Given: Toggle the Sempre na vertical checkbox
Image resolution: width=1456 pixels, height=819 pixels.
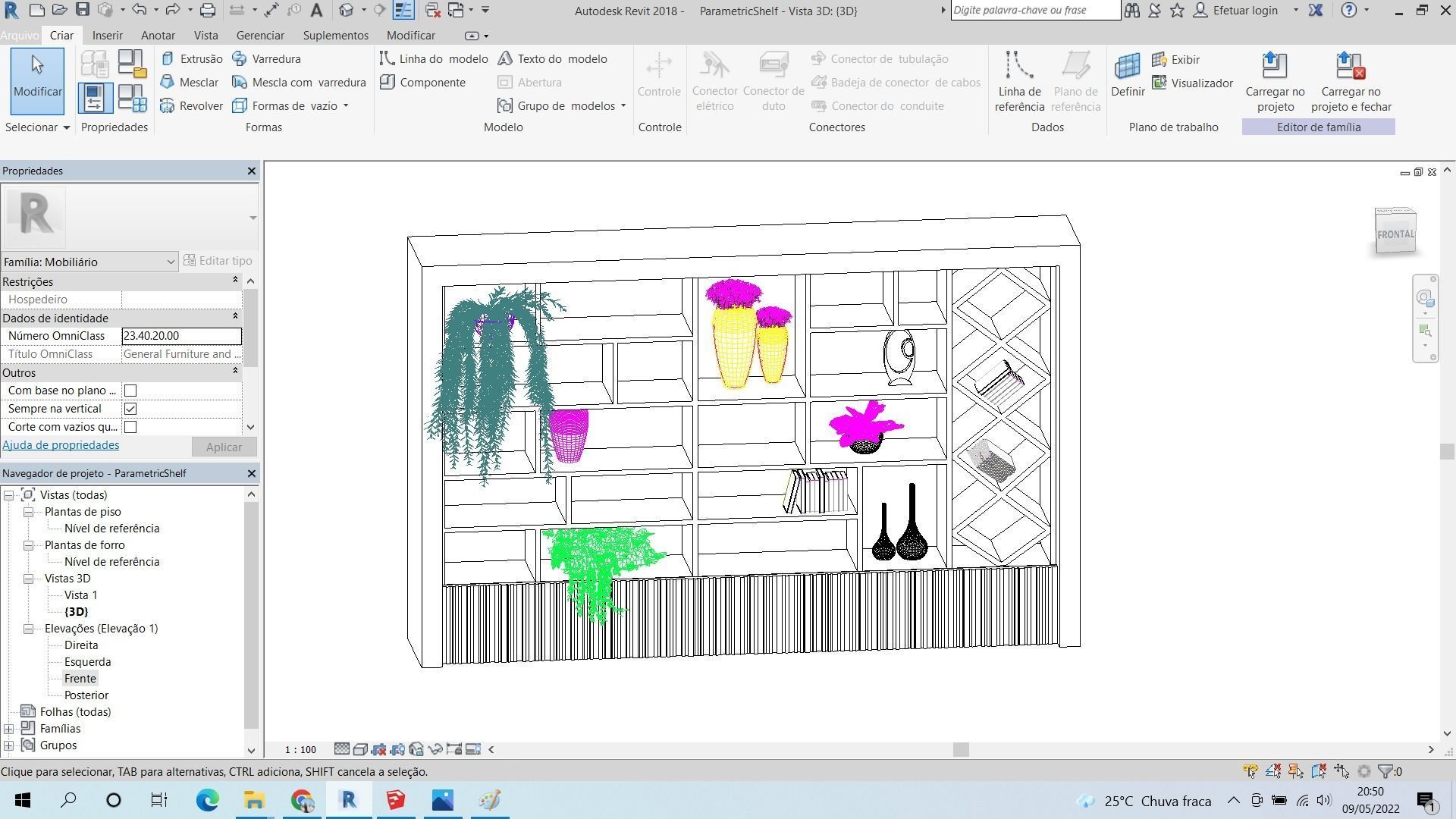Looking at the screenshot, I should point(130,409).
